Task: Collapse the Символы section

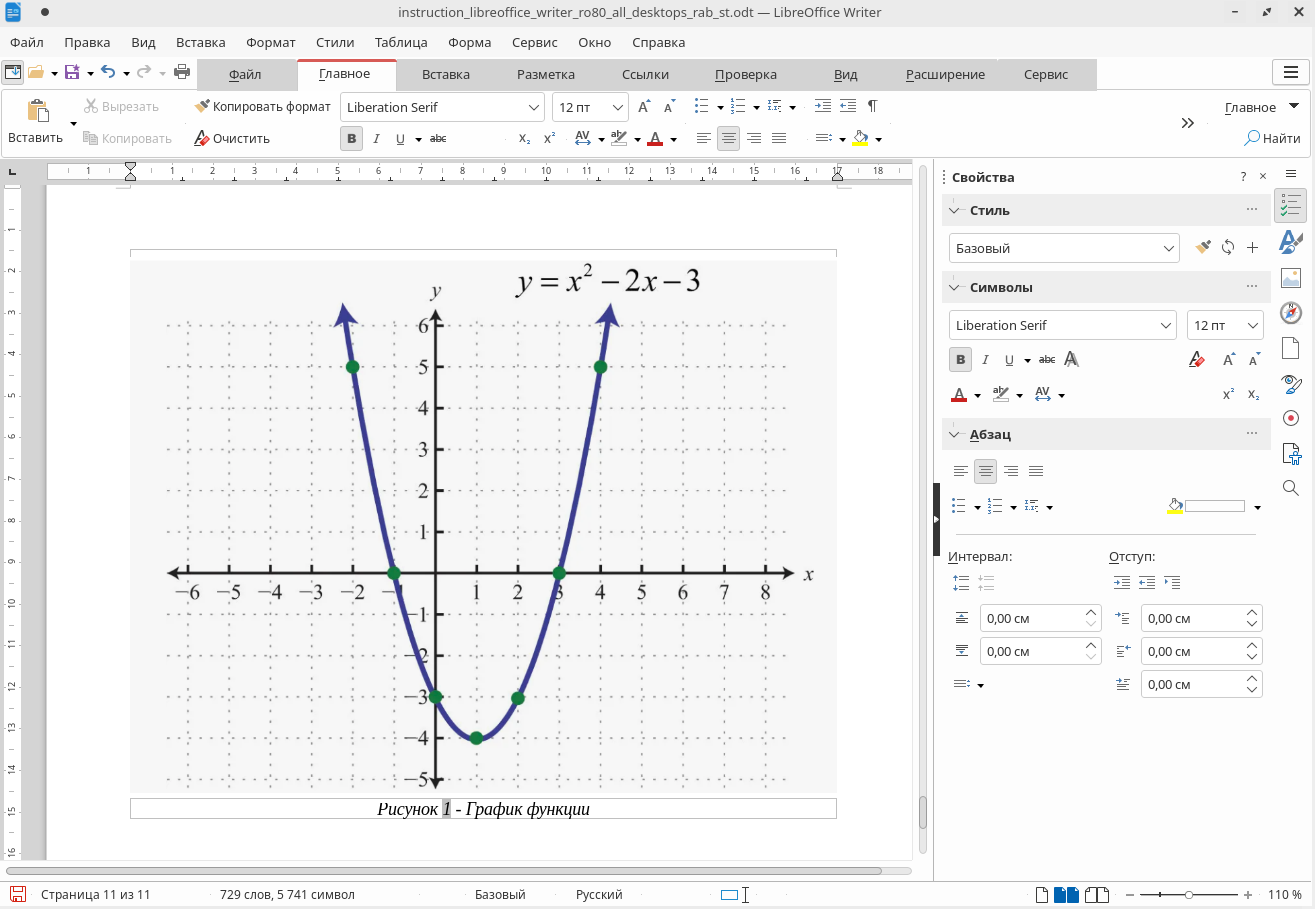Action: pyautogui.click(x=955, y=287)
